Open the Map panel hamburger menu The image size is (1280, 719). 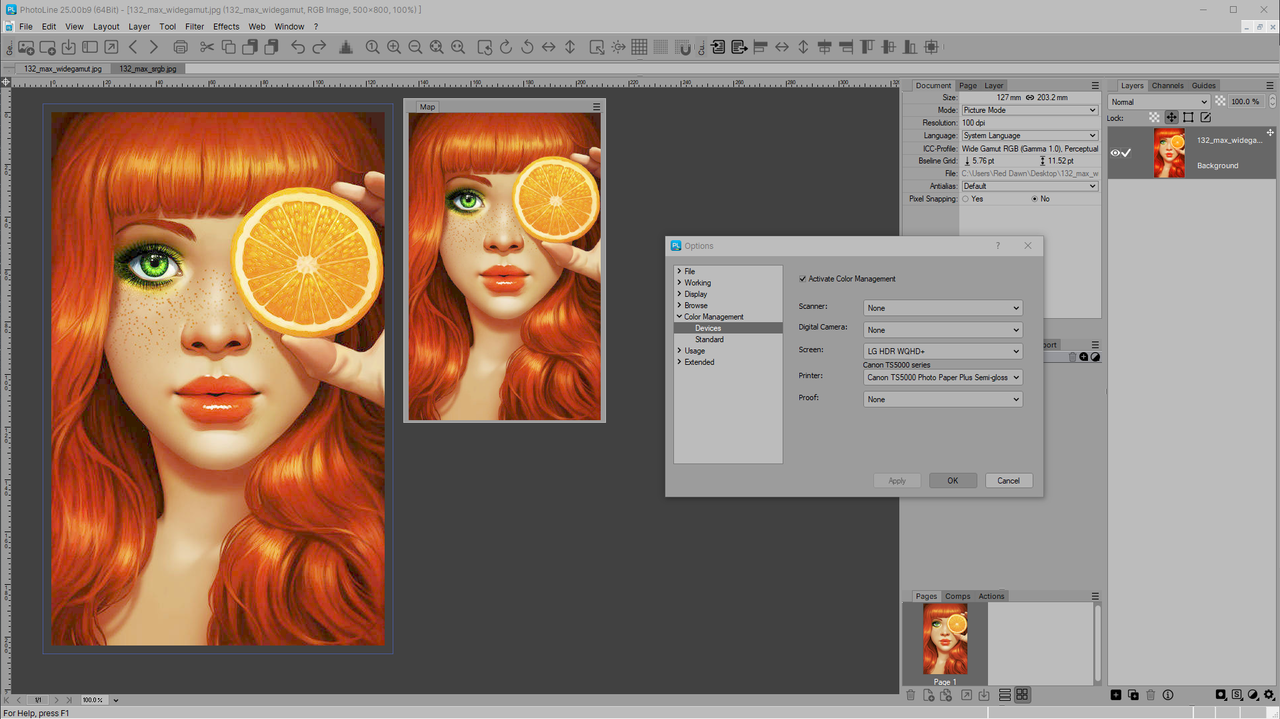[x=597, y=107]
